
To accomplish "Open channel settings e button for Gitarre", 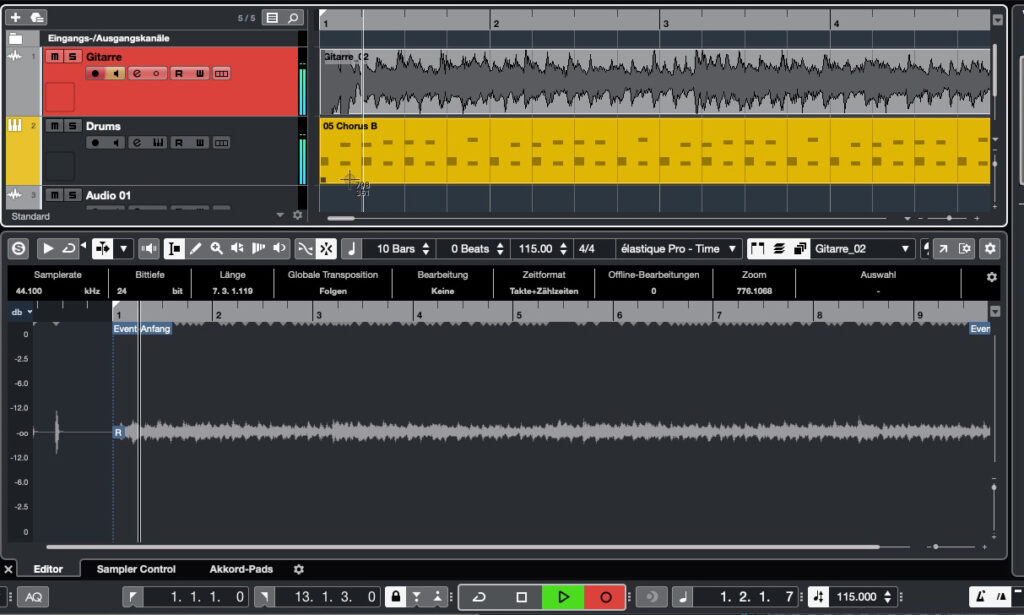I will pos(137,74).
